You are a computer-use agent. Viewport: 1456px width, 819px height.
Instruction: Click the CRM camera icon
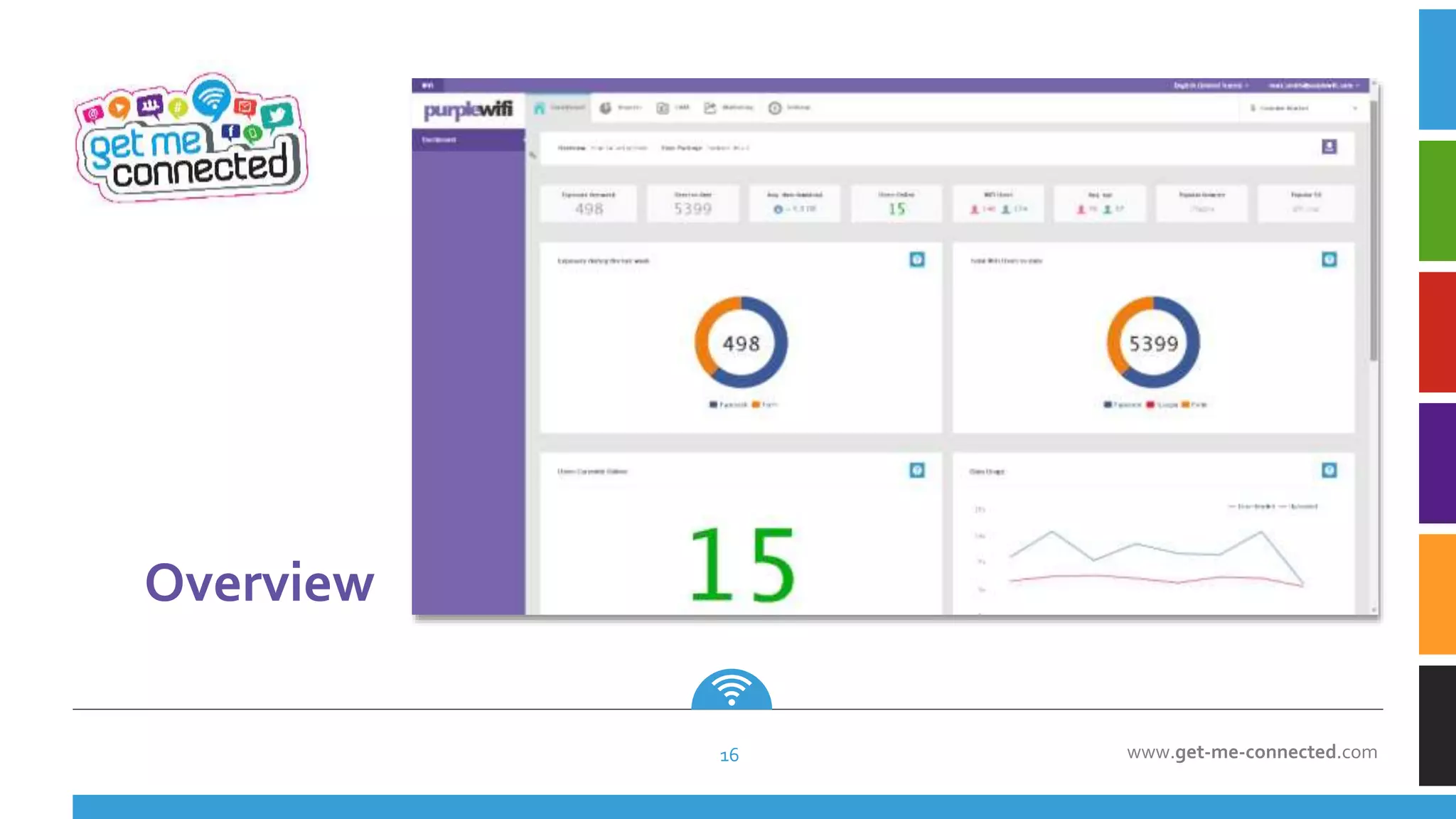[663, 108]
